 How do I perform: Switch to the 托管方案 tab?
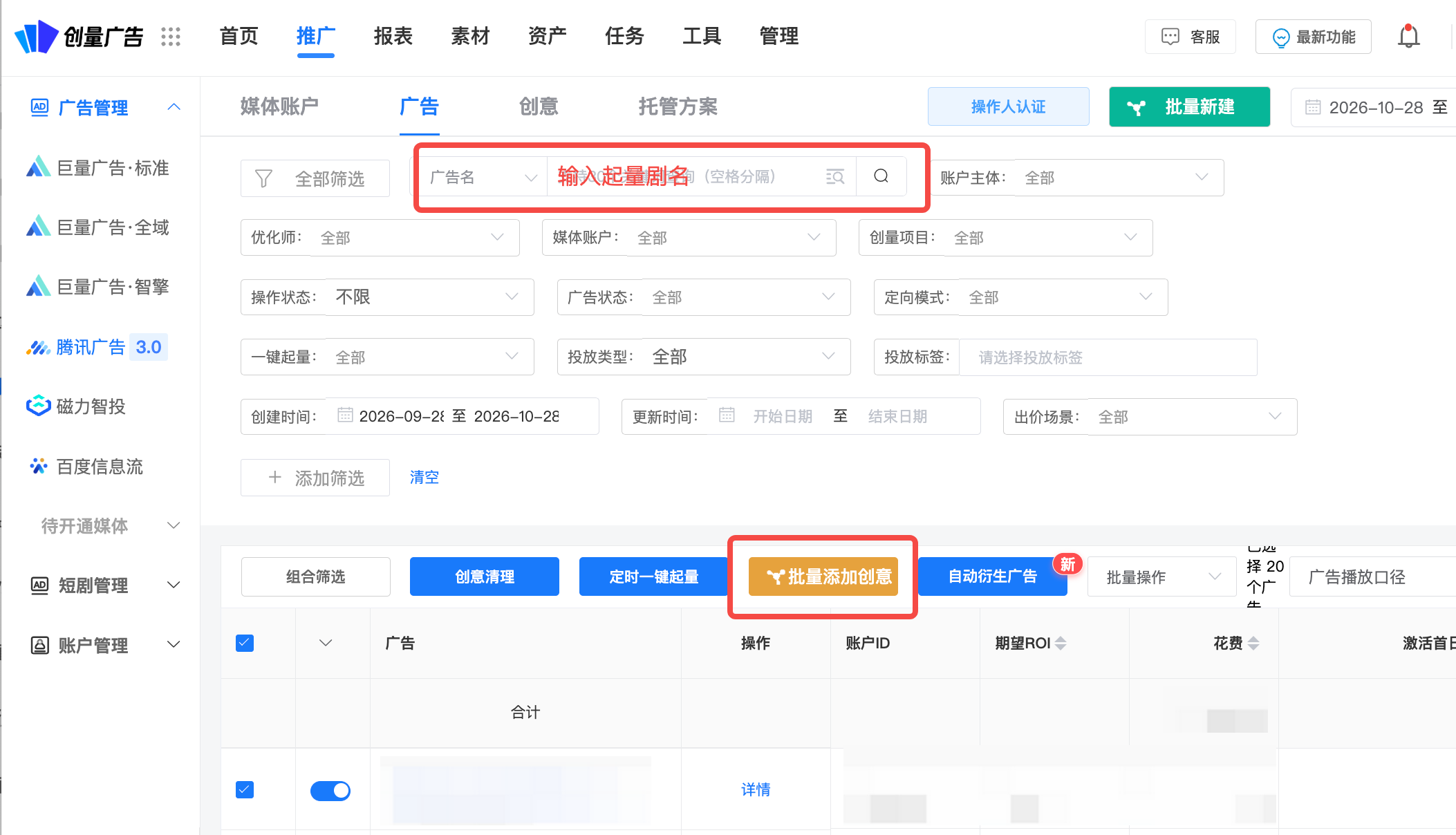(678, 106)
